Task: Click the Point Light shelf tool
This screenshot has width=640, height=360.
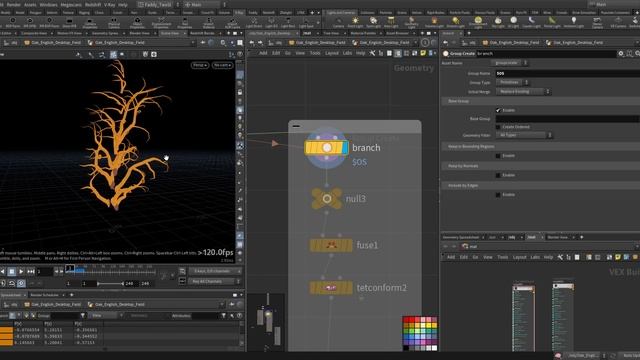Action: pos(355,22)
